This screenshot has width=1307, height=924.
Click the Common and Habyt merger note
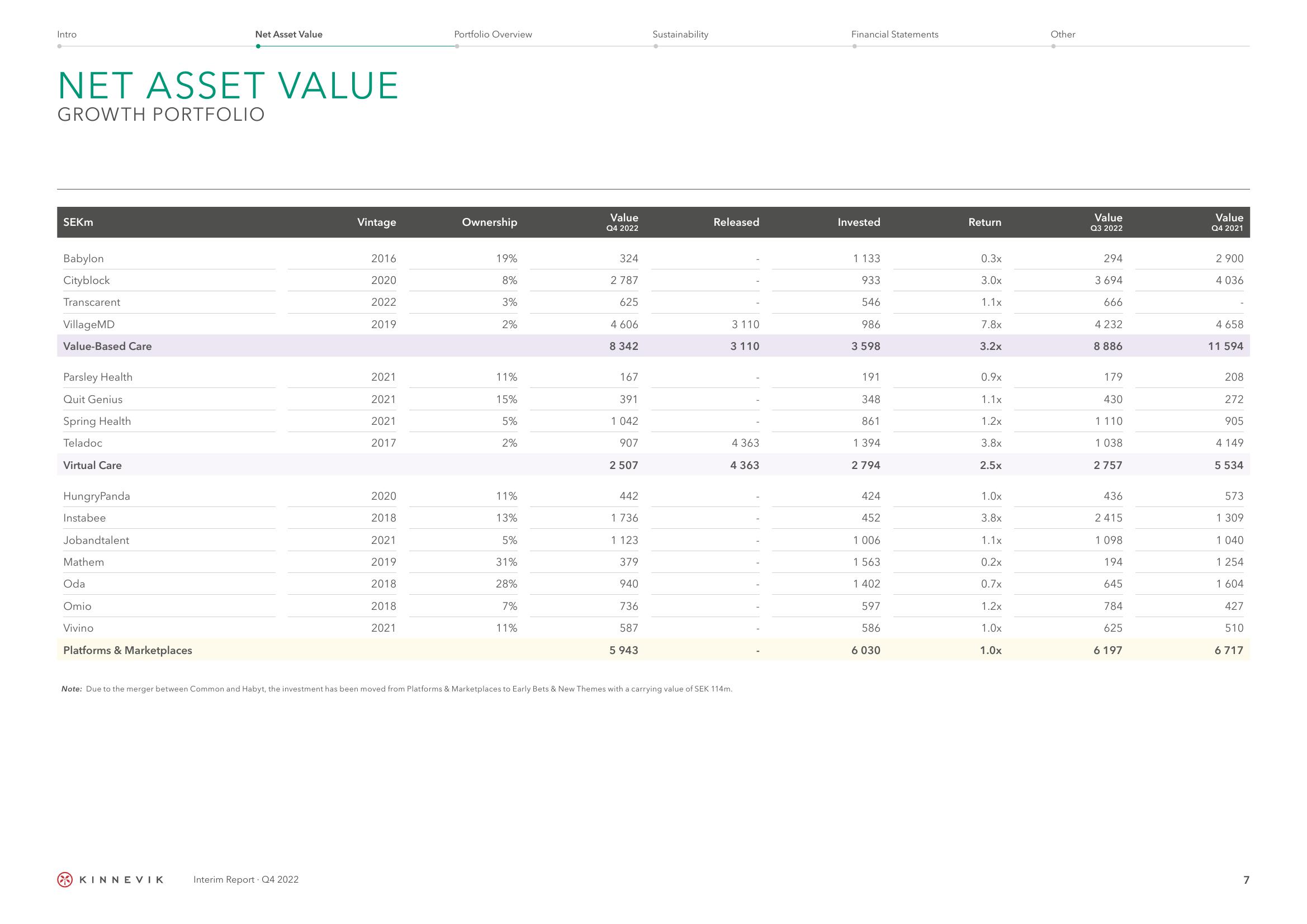pos(397,689)
